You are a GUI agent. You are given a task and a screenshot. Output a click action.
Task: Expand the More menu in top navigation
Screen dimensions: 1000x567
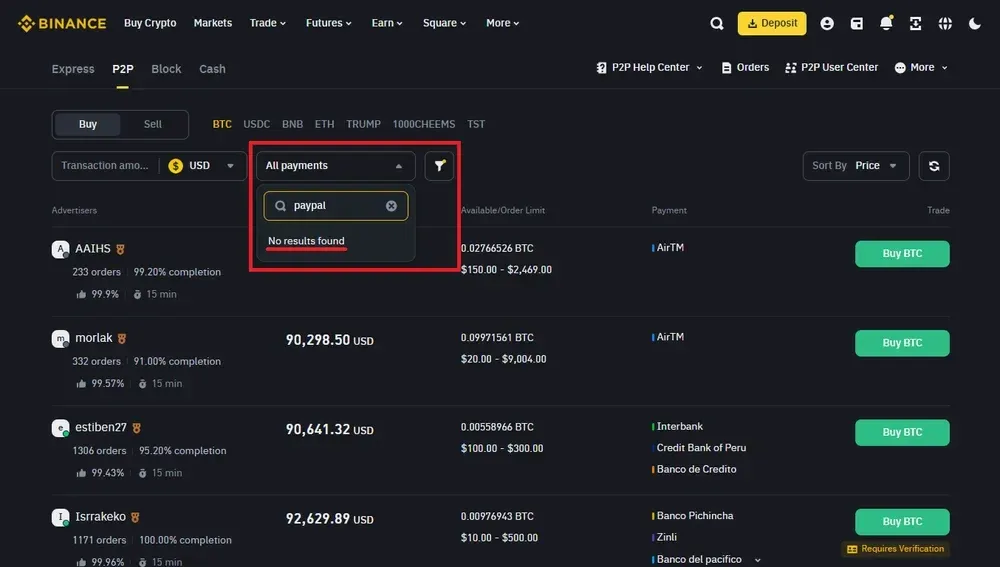click(x=503, y=23)
